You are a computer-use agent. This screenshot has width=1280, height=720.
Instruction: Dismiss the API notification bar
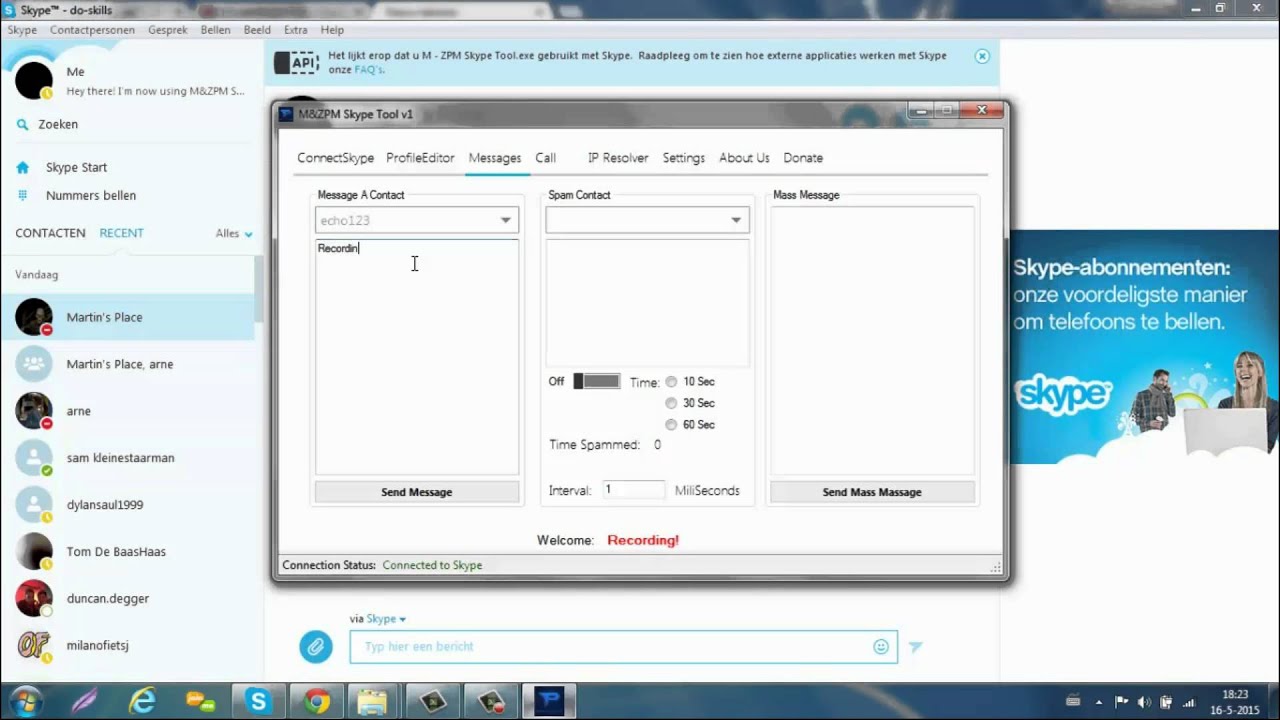tap(982, 56)
